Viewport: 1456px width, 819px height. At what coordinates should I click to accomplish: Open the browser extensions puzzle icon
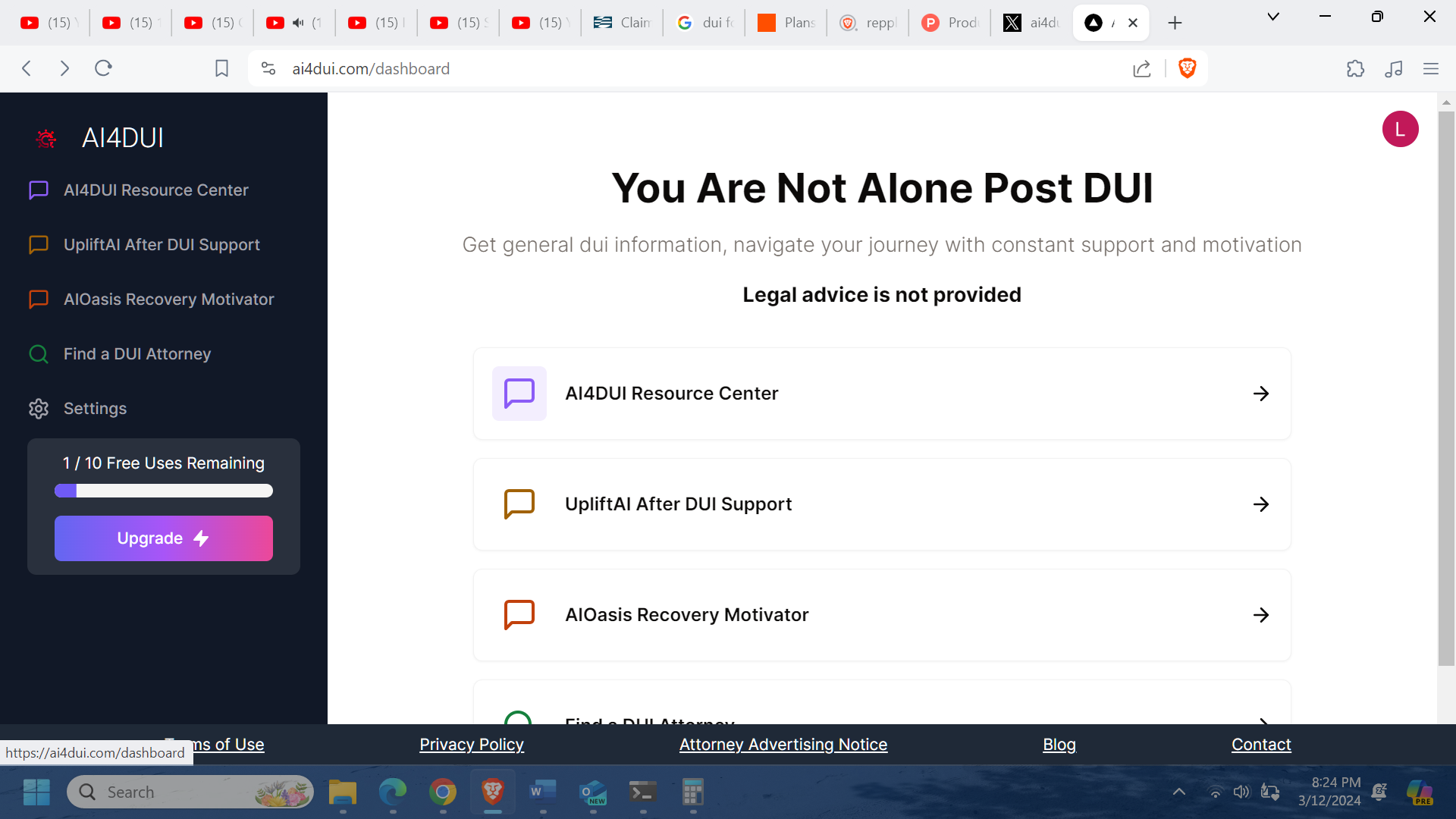[1355, 69]
